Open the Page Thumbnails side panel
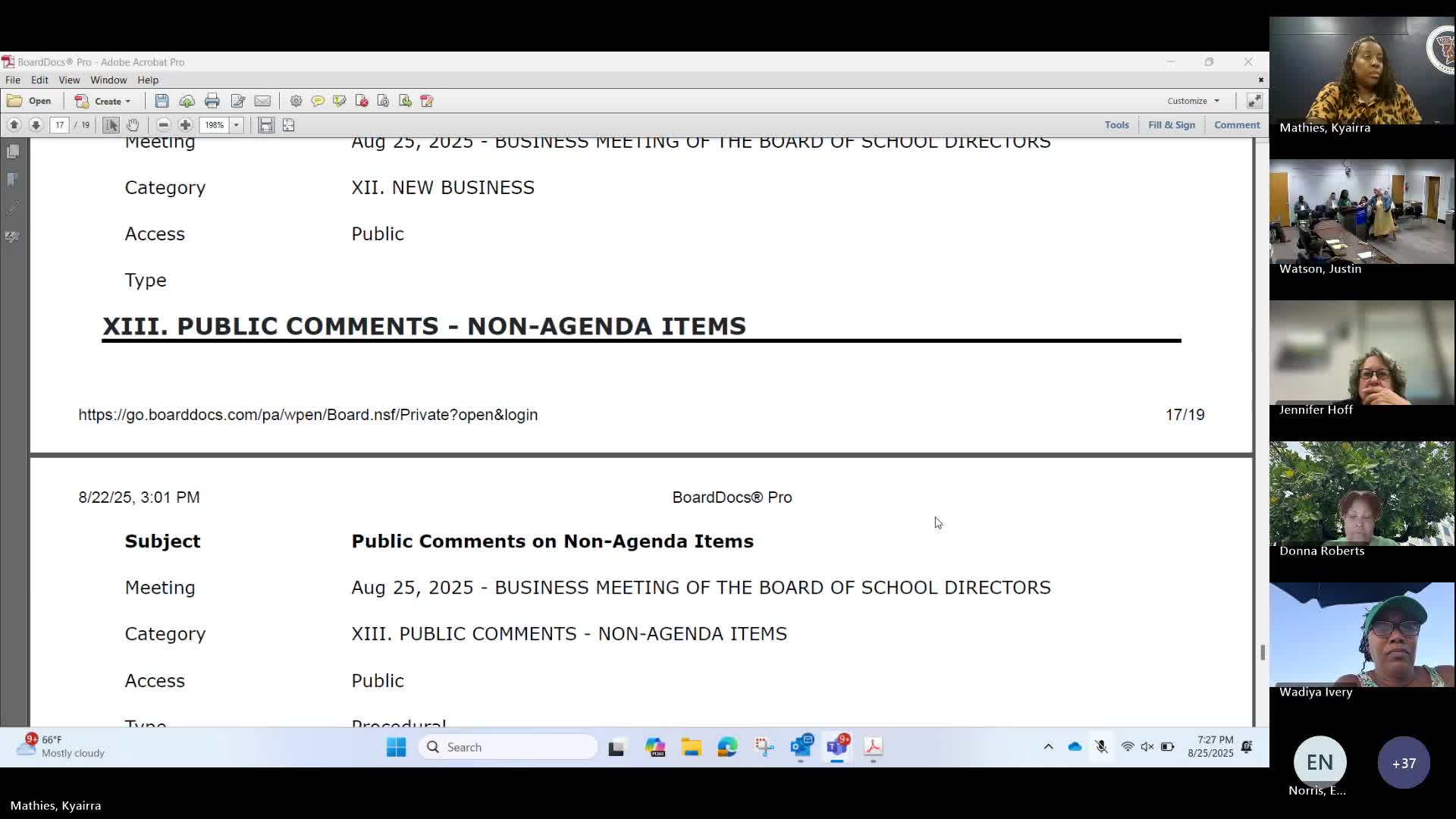Viewport: 1456px width, 819px height. tap(13, 152)
